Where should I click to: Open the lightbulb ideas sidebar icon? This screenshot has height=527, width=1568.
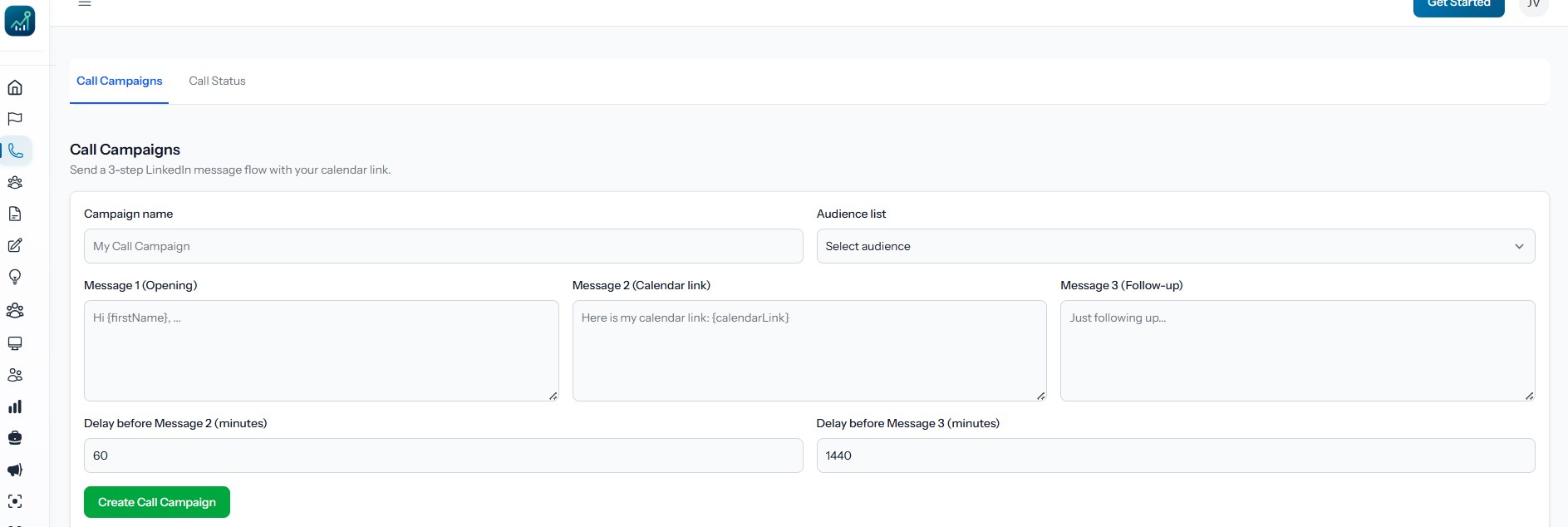(15, 277)
